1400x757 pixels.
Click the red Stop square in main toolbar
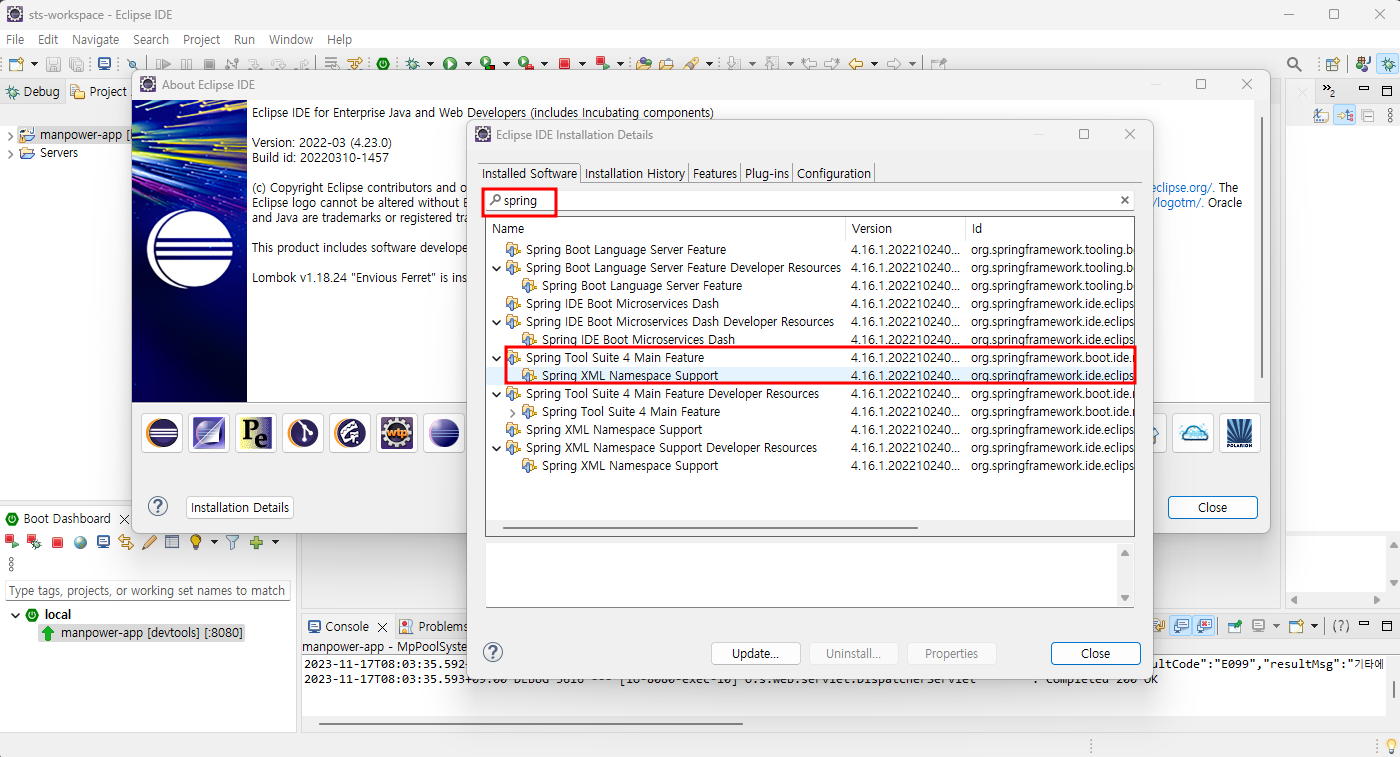click(564, 64)
